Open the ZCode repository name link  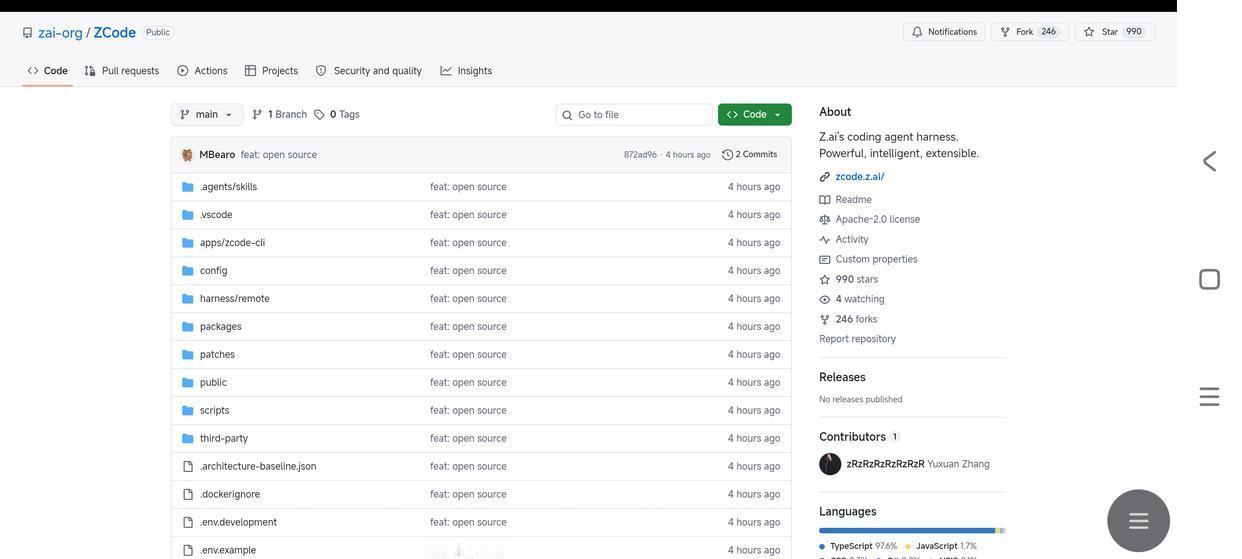pyautogui.click(x=115, y=32)
